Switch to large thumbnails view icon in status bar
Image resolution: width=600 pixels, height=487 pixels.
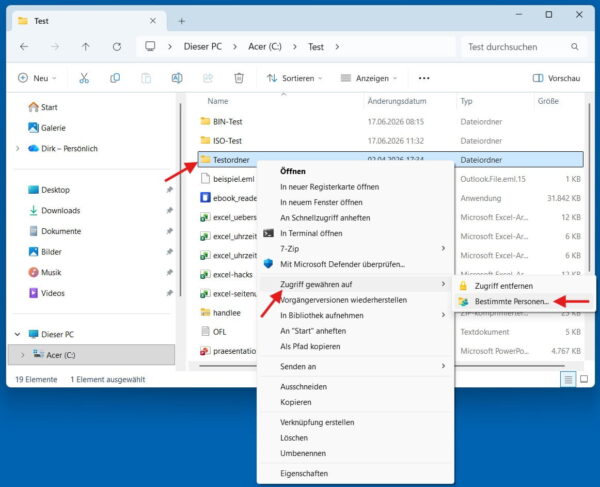coord(584,379)
